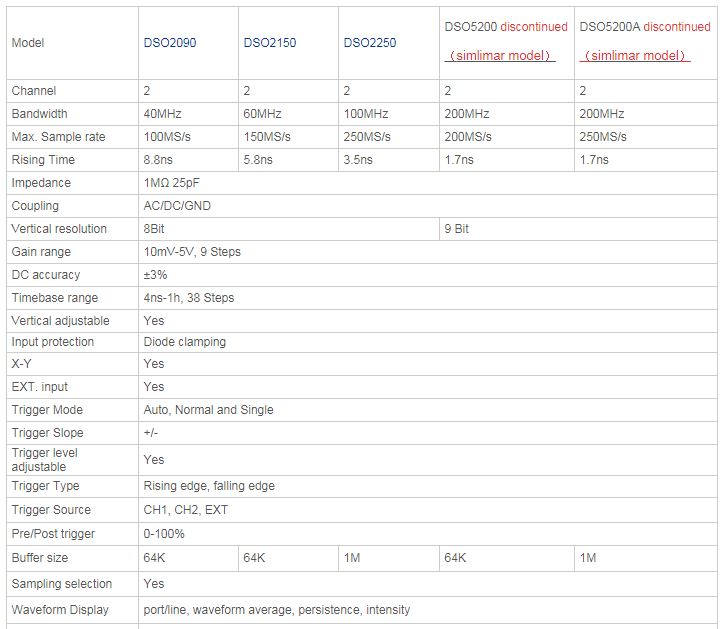Click 'Rising edge, falling edge' value

209,486
